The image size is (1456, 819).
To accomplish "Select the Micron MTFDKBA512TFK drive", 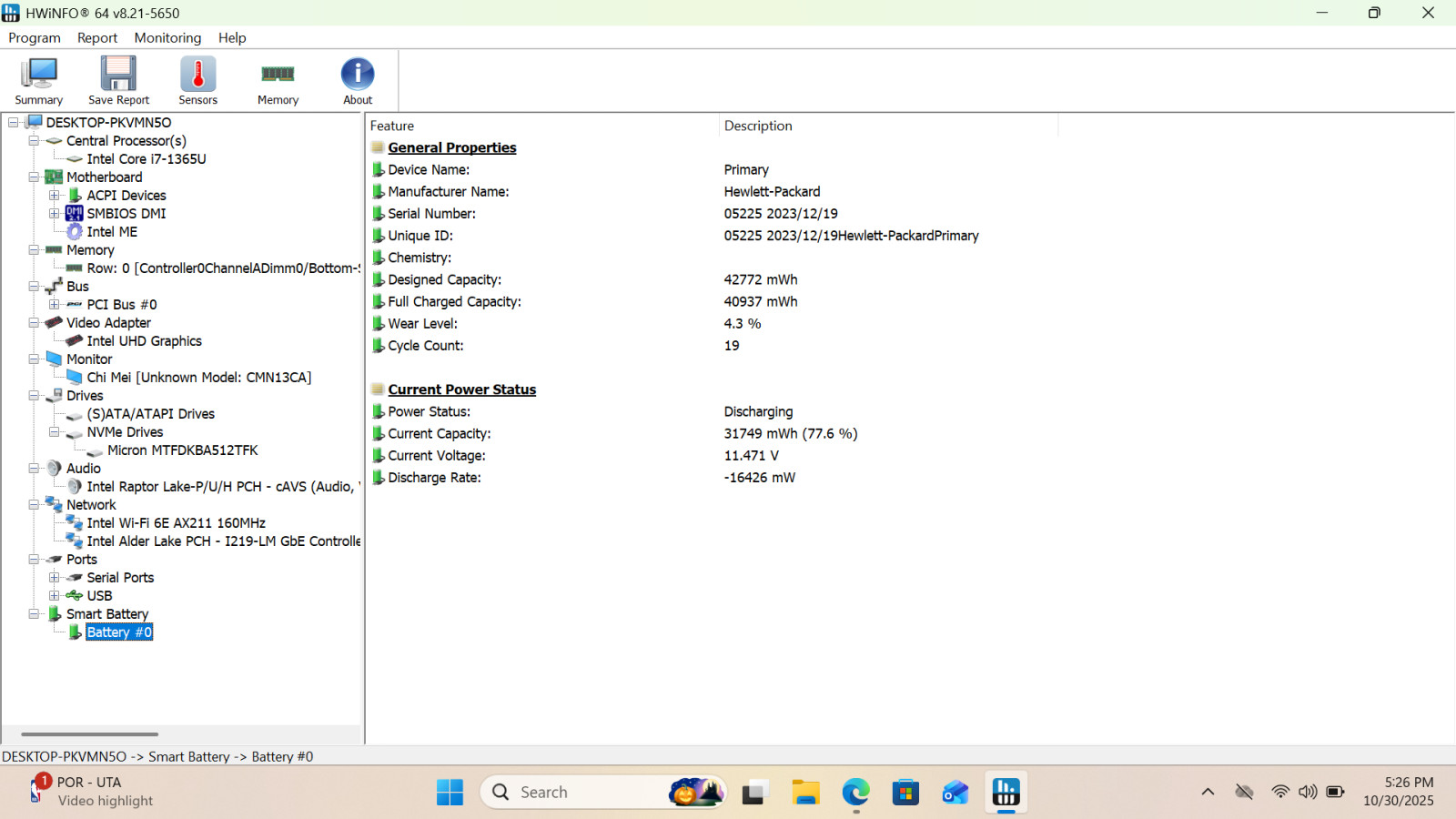I will [182, 450].
